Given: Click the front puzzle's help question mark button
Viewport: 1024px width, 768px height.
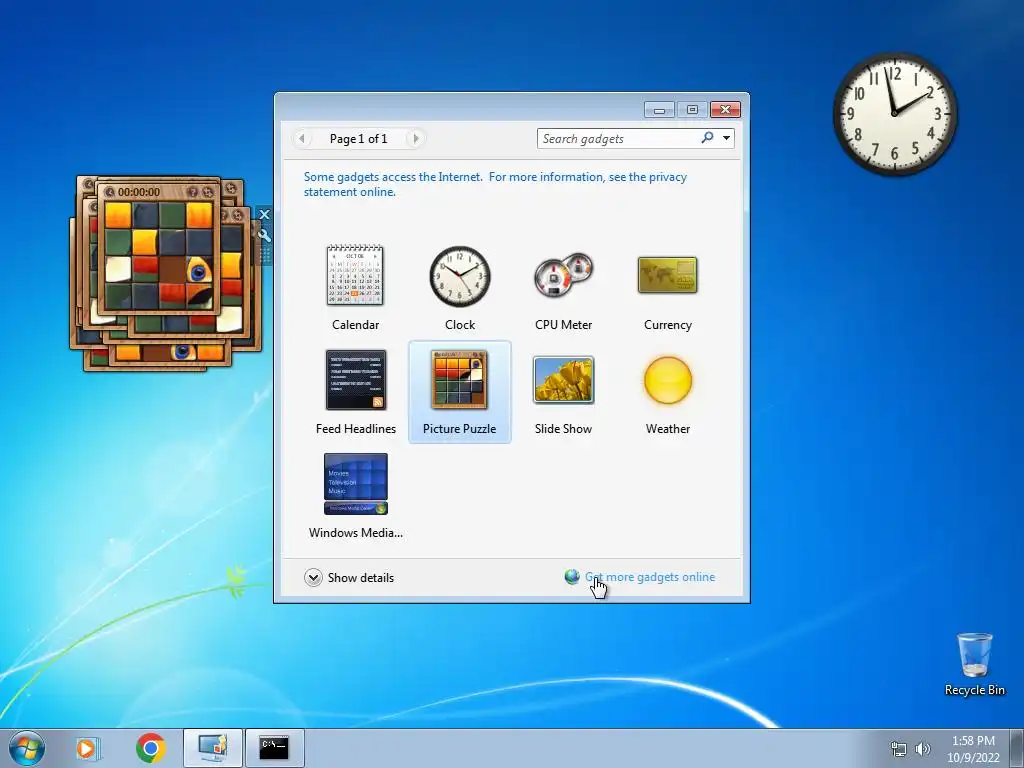Looking at the screenshot, I should [x=193, y=192].
